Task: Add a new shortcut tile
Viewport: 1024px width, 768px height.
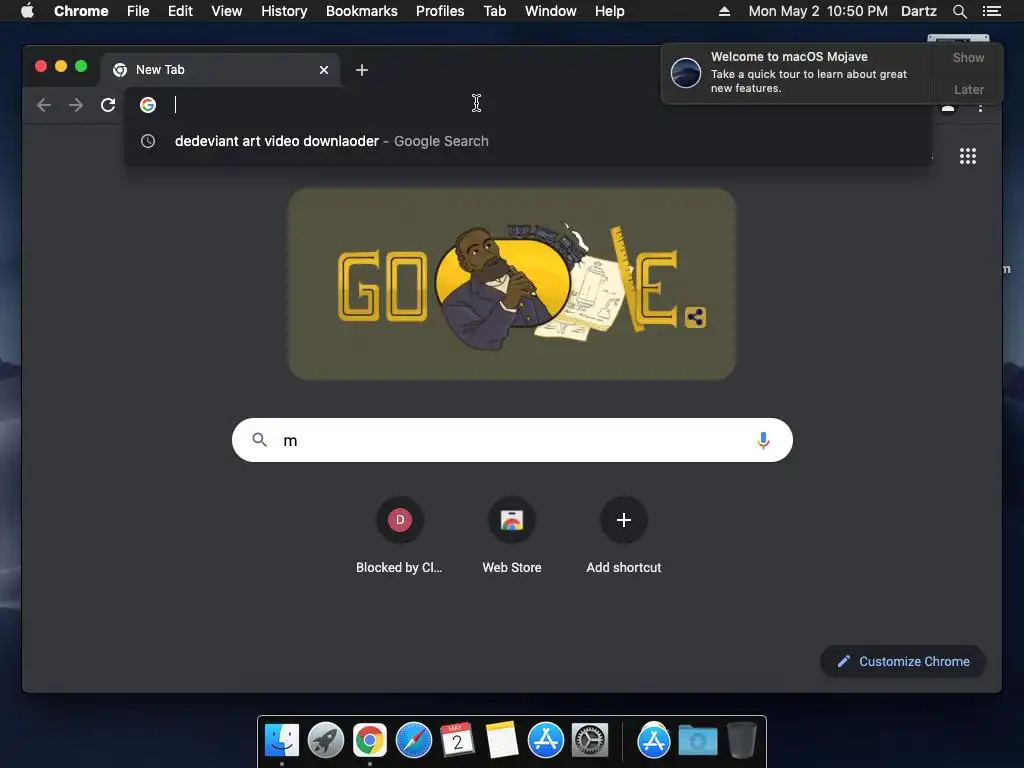Action: click(x=624, y=537)
